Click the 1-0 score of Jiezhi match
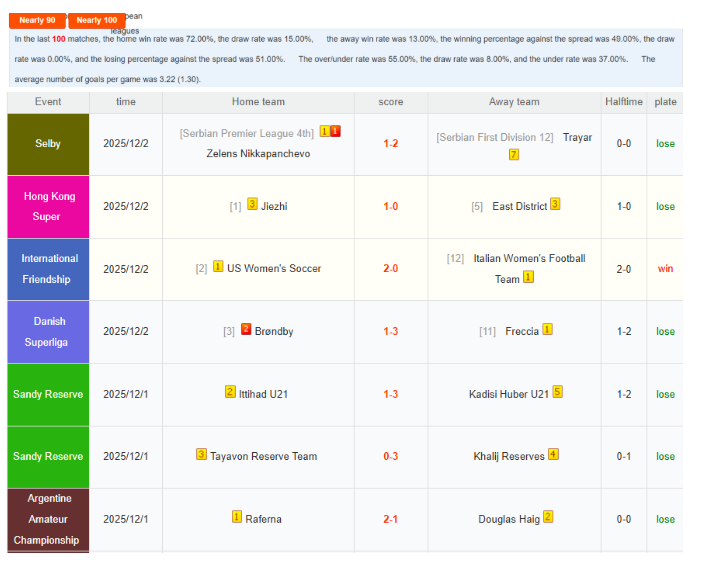 click(391, 207)
